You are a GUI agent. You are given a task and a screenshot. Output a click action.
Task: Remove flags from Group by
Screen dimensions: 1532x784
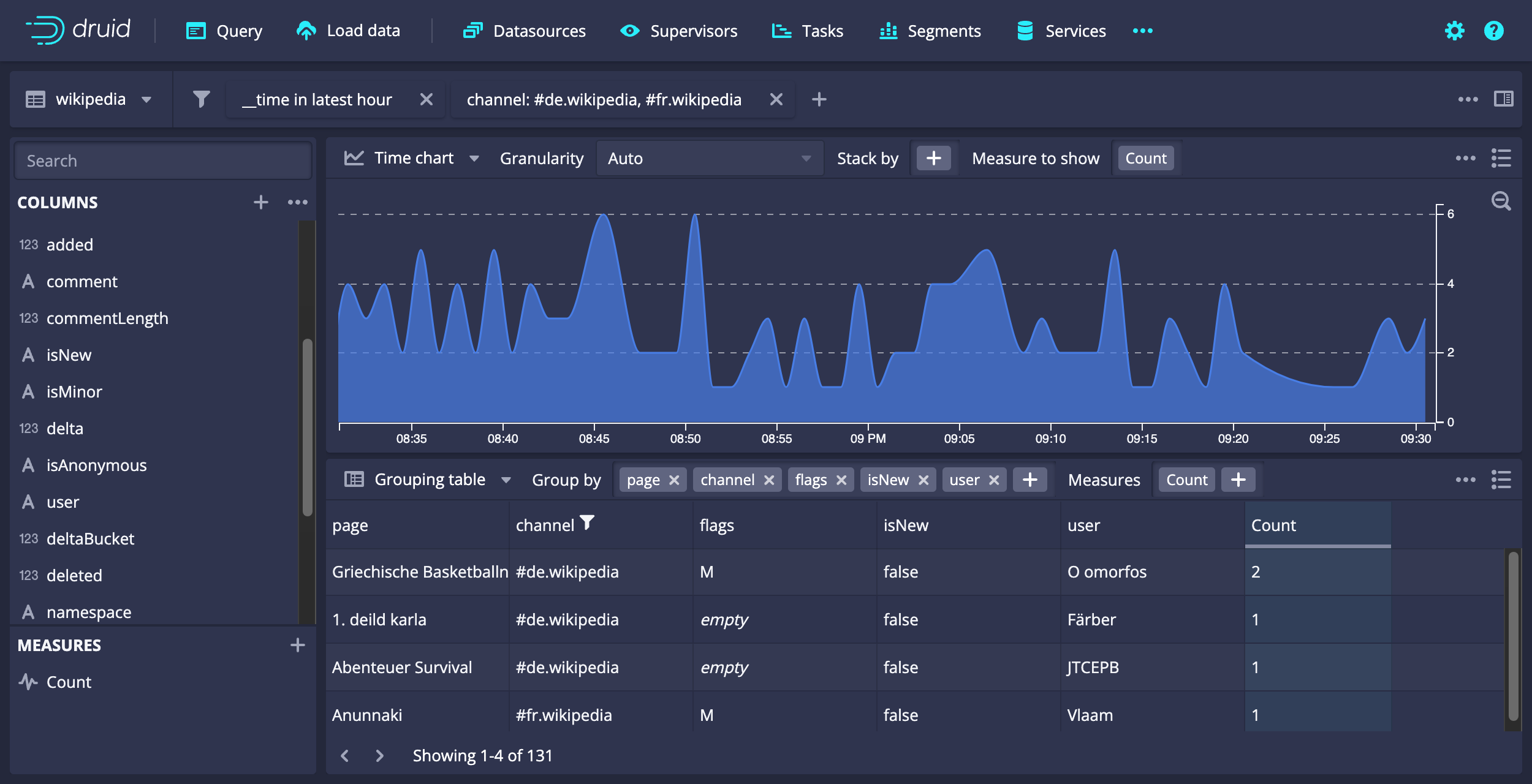pos(841,480)
